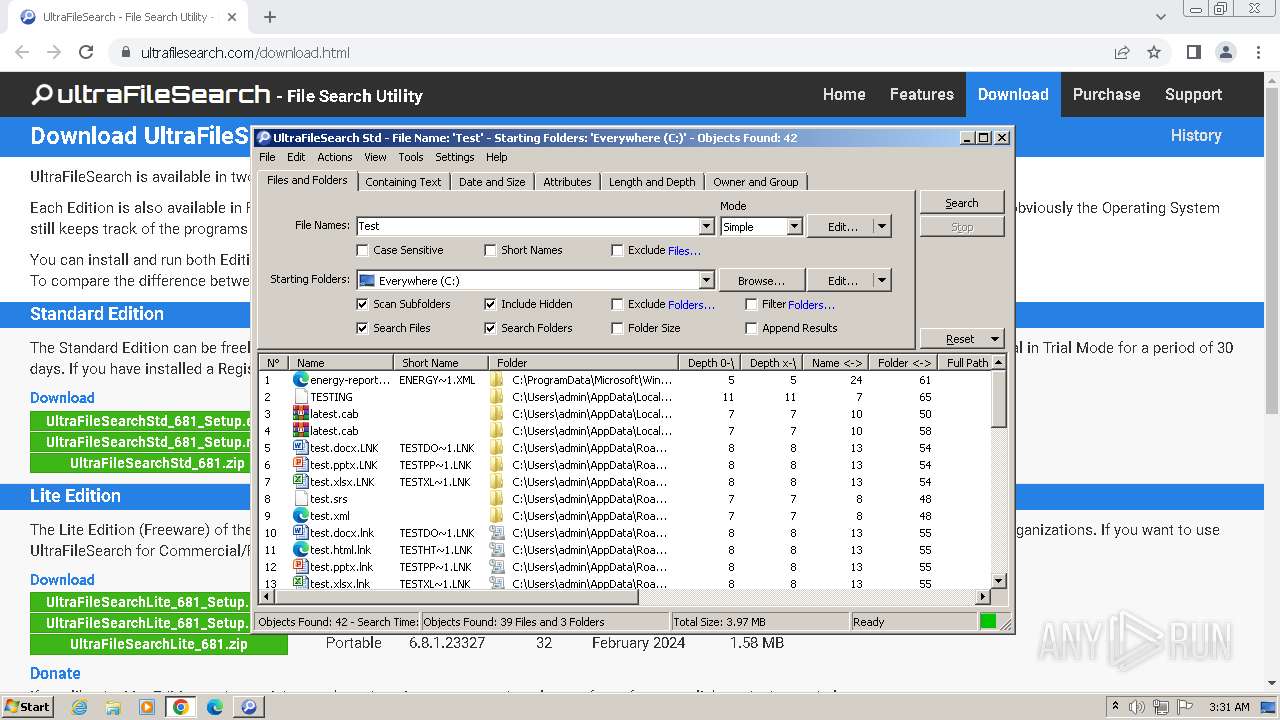This screenshot has width=1280, height=720.
Task: Enable the Append Results checkbox
Action: (751, 328)
